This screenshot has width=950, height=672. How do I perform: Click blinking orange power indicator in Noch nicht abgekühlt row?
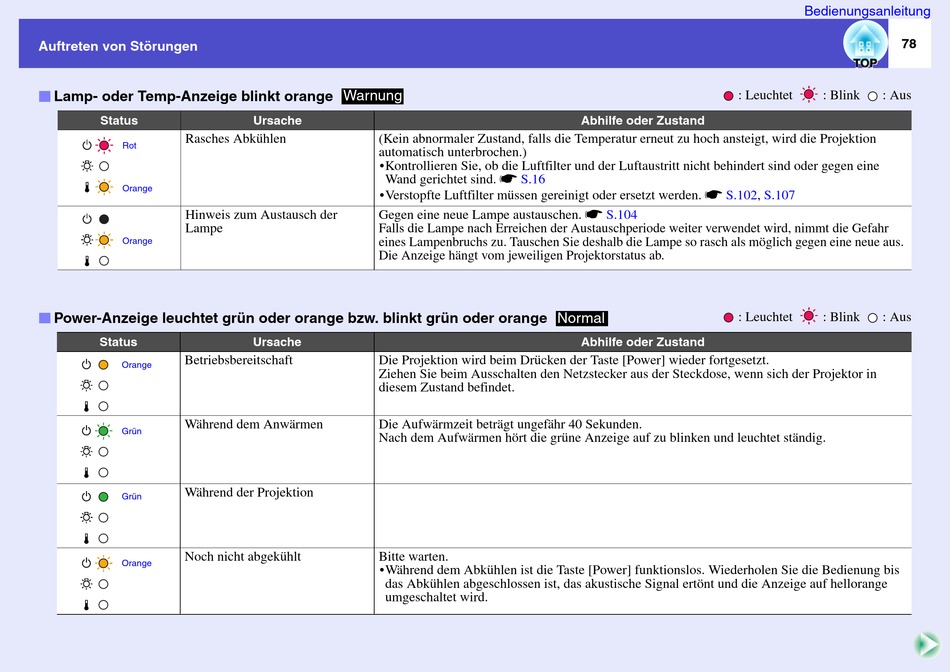[104, 563]
